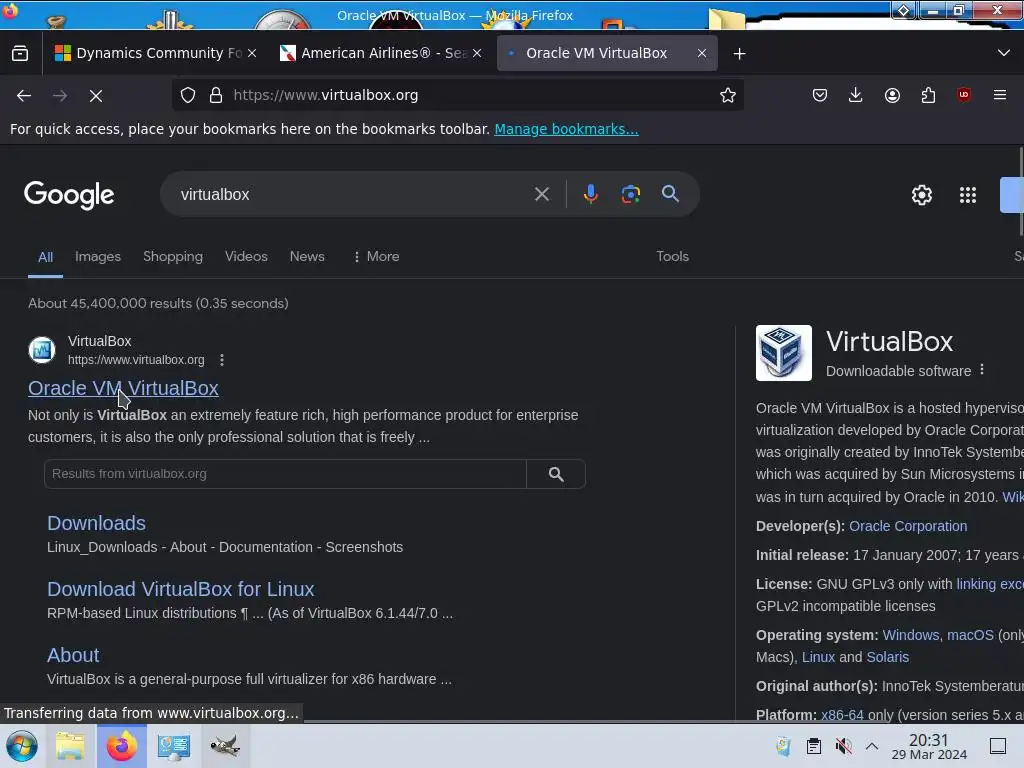Screen dimensions: 1024x768
Task: Open a new tab with plus
Action: pos(739,54)
